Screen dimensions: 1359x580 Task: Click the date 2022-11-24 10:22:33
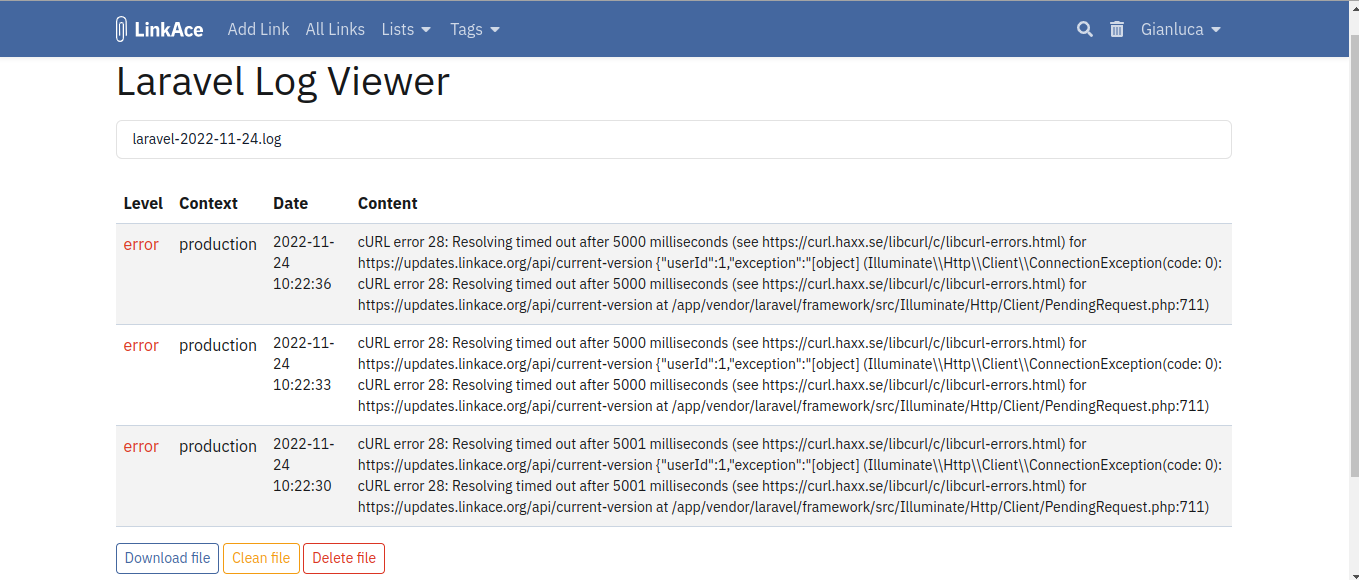coord(304,364)
